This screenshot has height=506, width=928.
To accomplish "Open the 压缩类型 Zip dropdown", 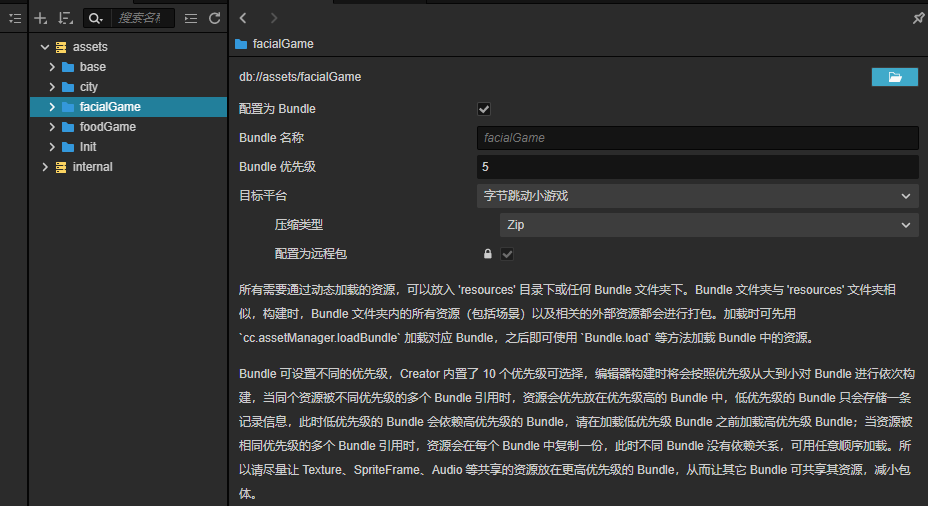I will tap(709, 225).
